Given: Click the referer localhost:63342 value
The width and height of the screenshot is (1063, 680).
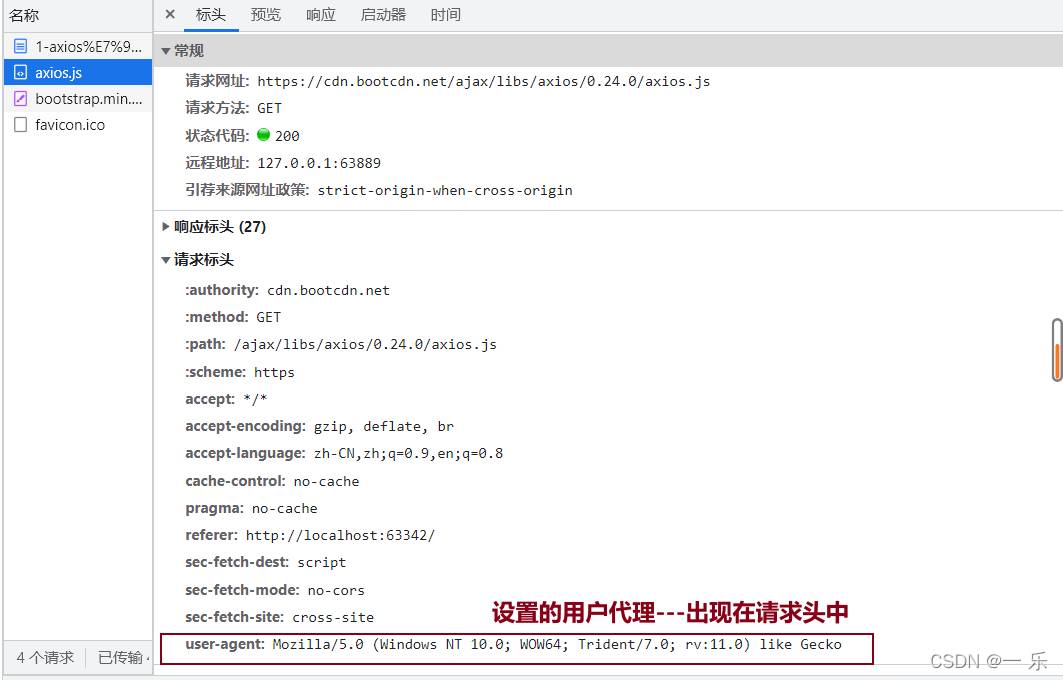Looking at the screenshot, I should click(x=340, y=536).
